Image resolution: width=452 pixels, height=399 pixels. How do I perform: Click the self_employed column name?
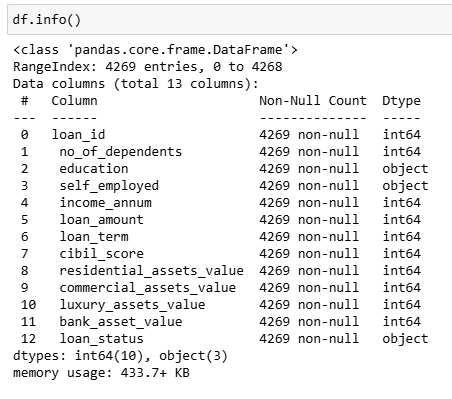click(x=109, y=186)
